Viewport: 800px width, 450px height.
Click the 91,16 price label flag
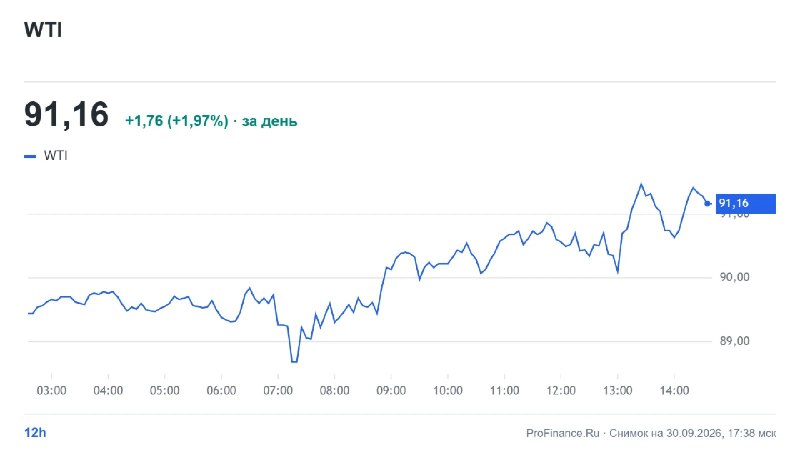(x=745, y=204)
